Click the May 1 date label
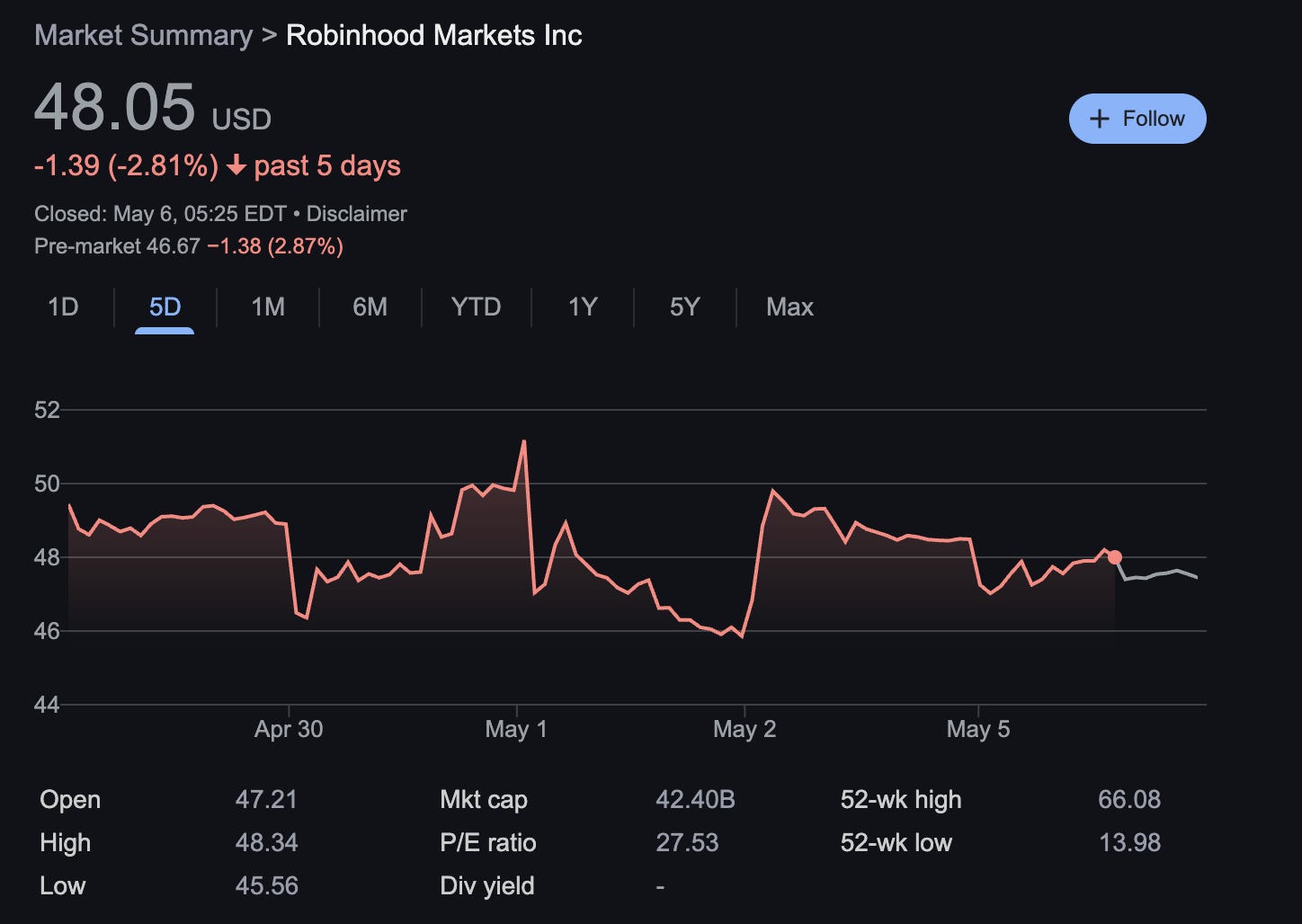The width and height of the screenshot is (1302, 924). pos(516,729)
